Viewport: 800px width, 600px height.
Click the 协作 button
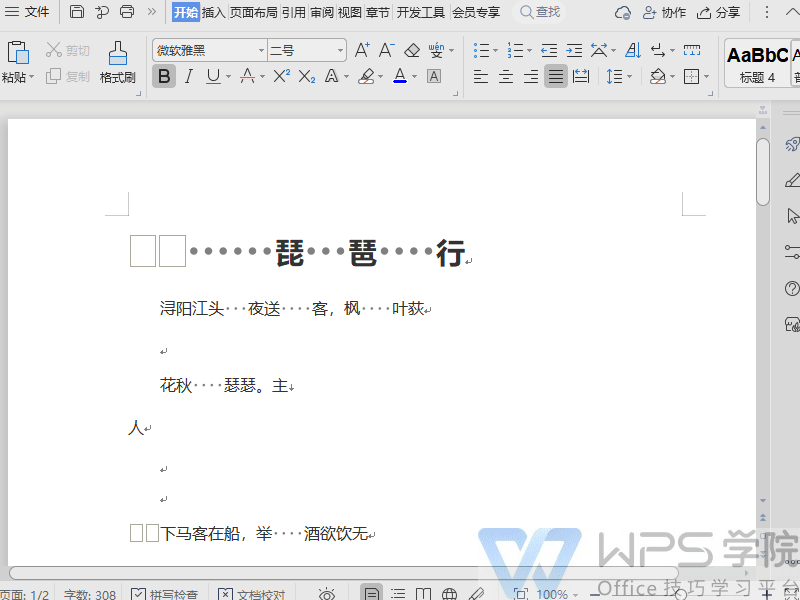(664, 12)
